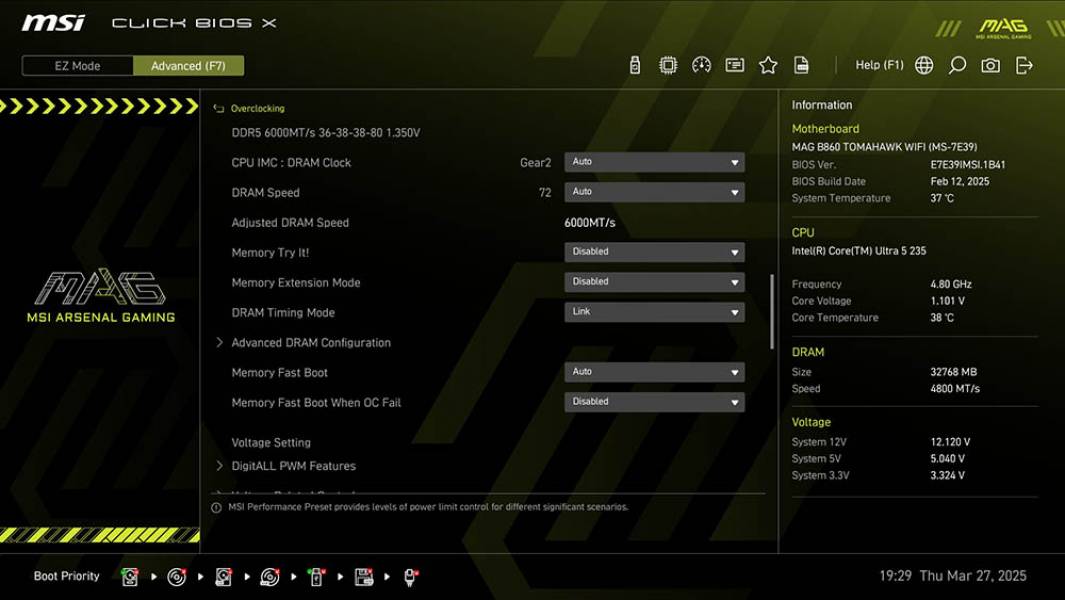Click the 72 value beside DRAM Speed
The height and width of the screenshot is (600, 1065).
click(x=545, y=193)
